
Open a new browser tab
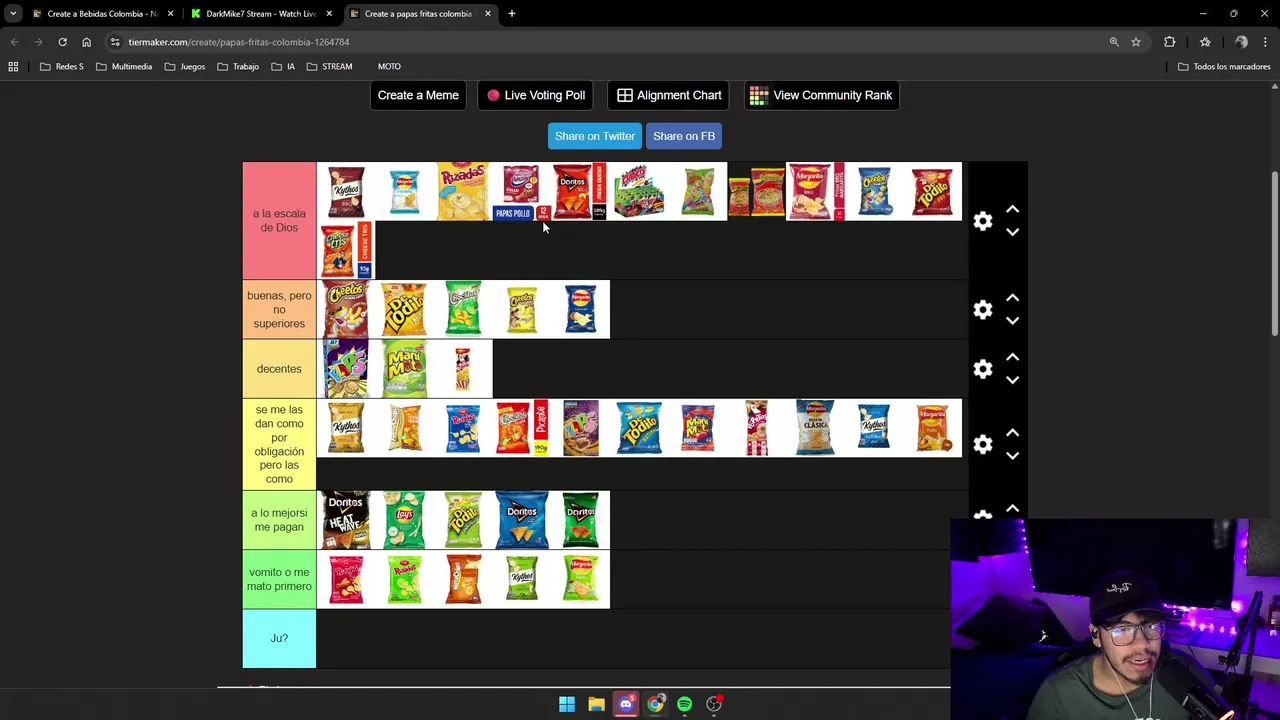coord(511,14)
